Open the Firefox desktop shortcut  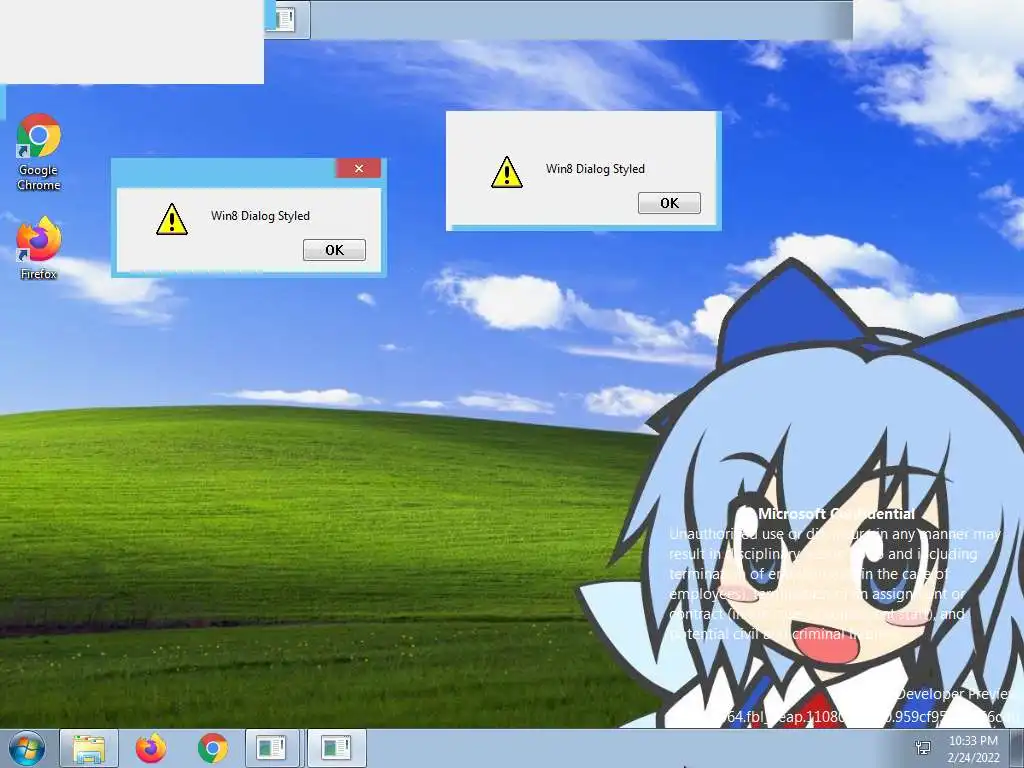coord(39,248)
